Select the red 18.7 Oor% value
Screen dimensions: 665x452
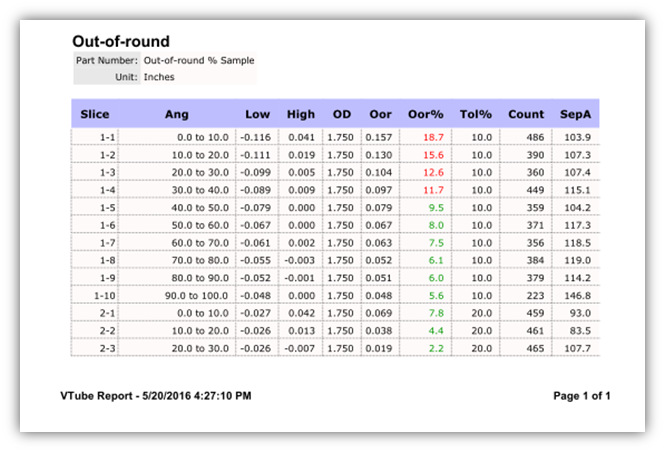click(x=433, y=137)
